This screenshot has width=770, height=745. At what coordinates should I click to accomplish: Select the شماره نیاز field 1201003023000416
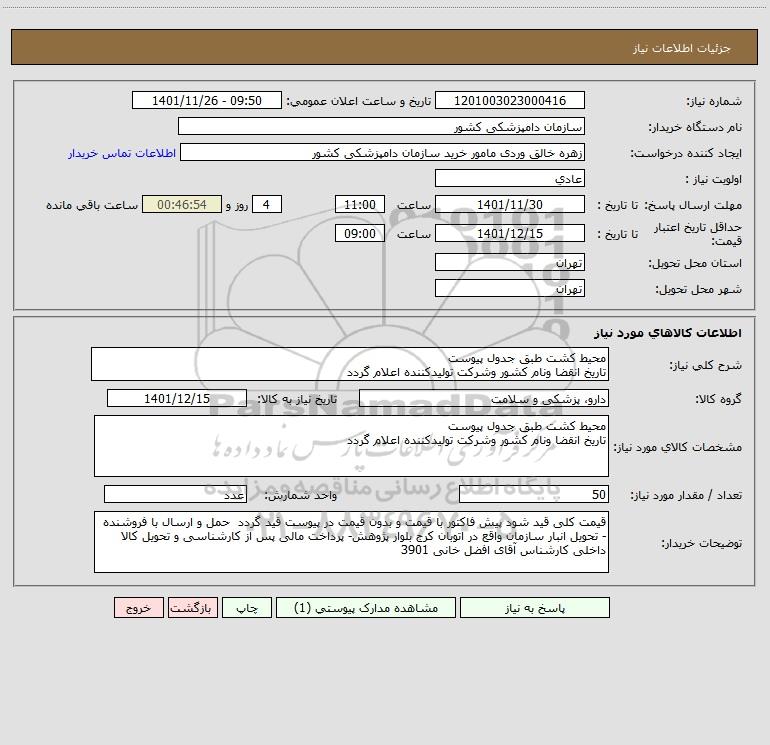click(x=510, y=100)
